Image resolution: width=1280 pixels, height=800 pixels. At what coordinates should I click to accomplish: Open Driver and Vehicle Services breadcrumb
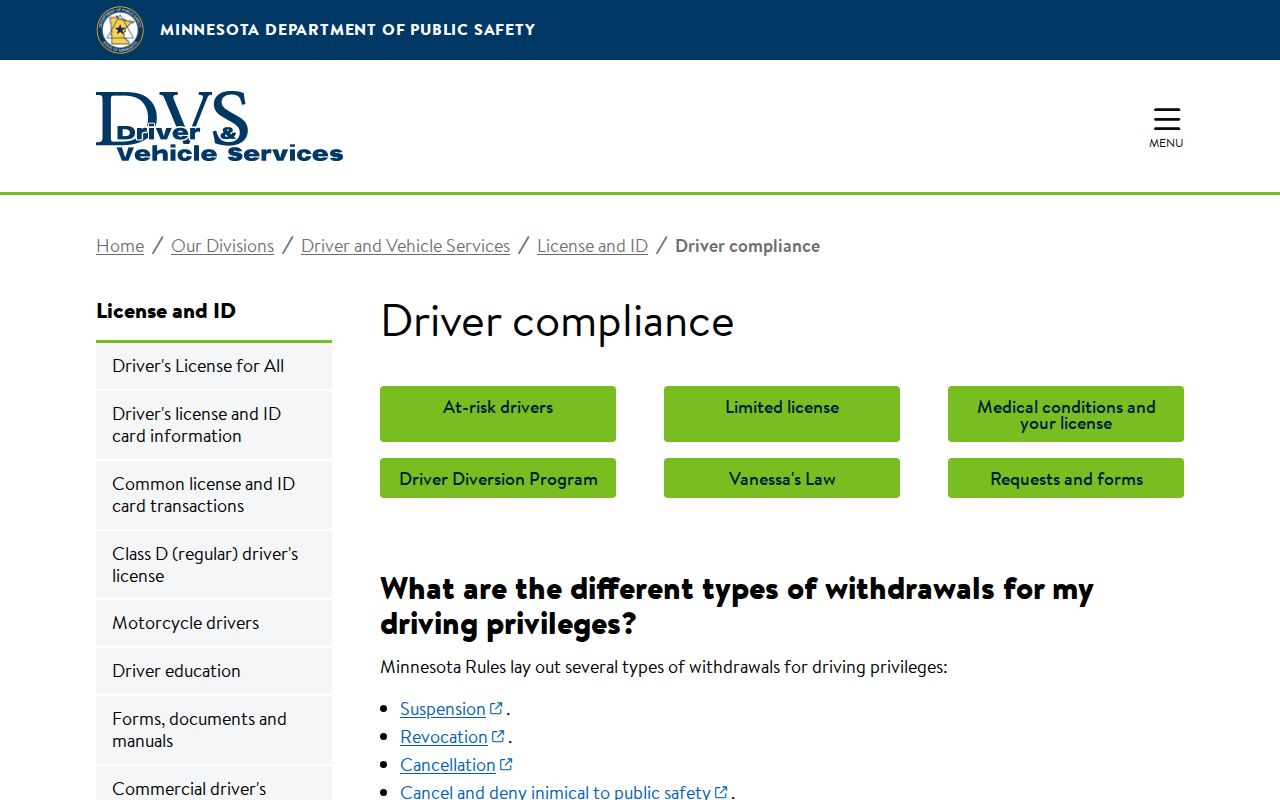[405, 246]
